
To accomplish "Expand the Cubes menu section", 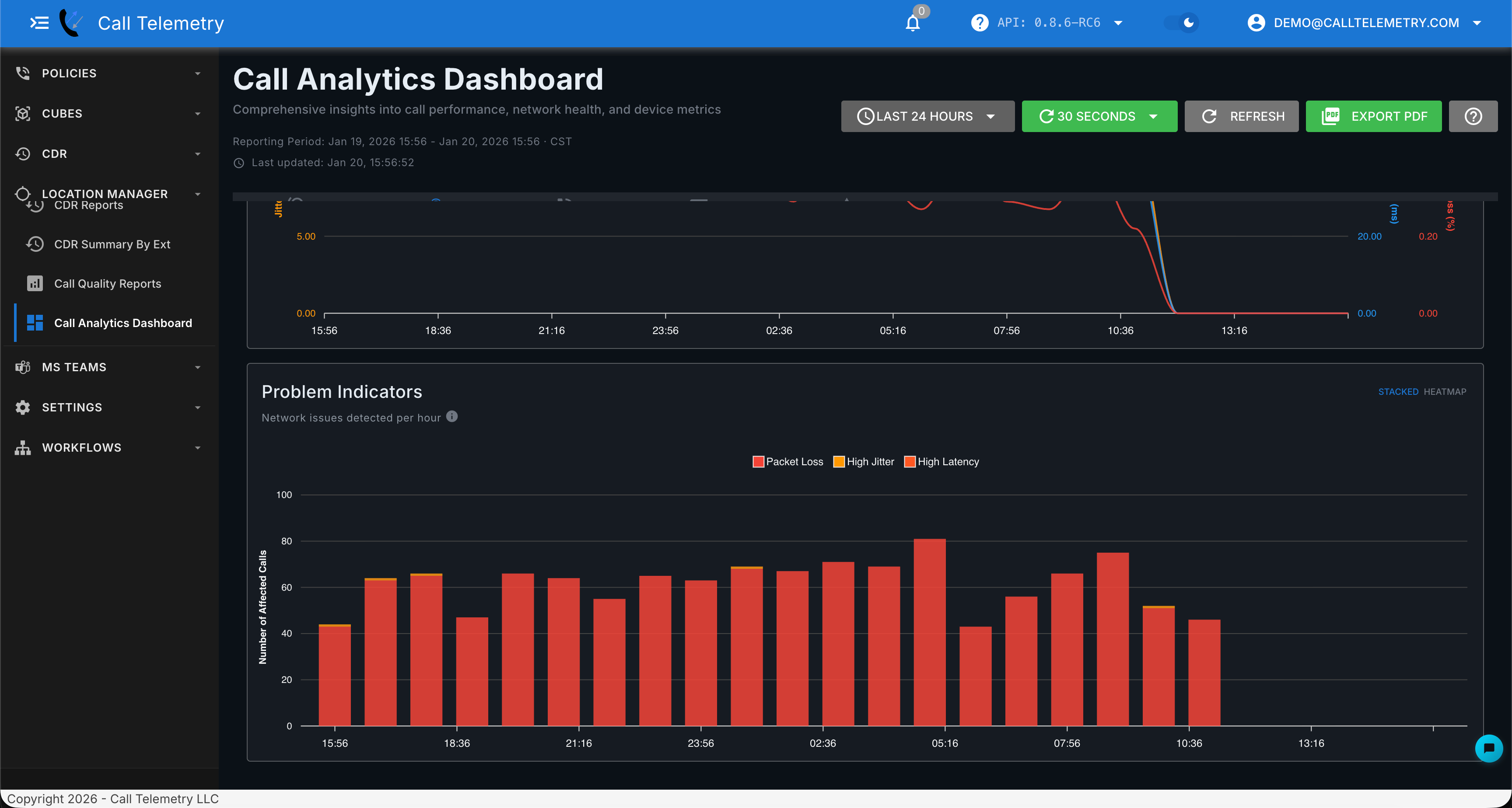I will (x=198, y=113).
